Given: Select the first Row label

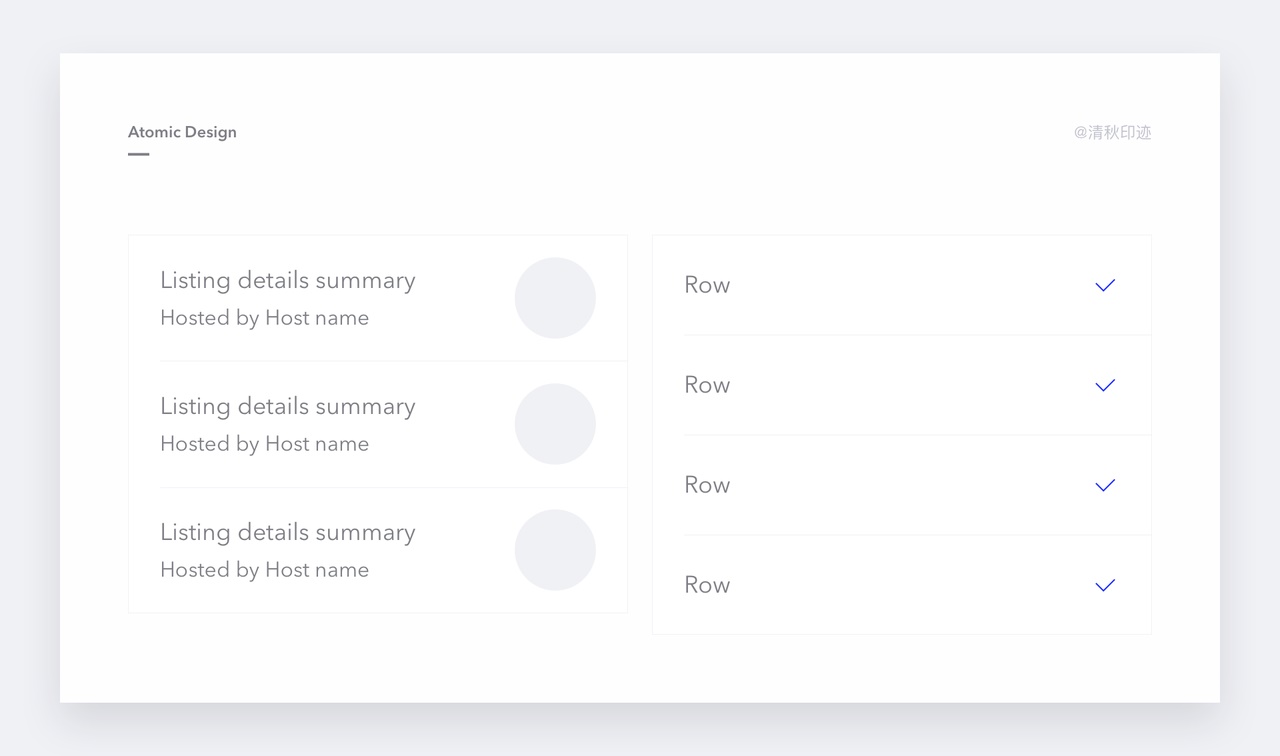Looking at the screenshot, I should coord(707,285).
